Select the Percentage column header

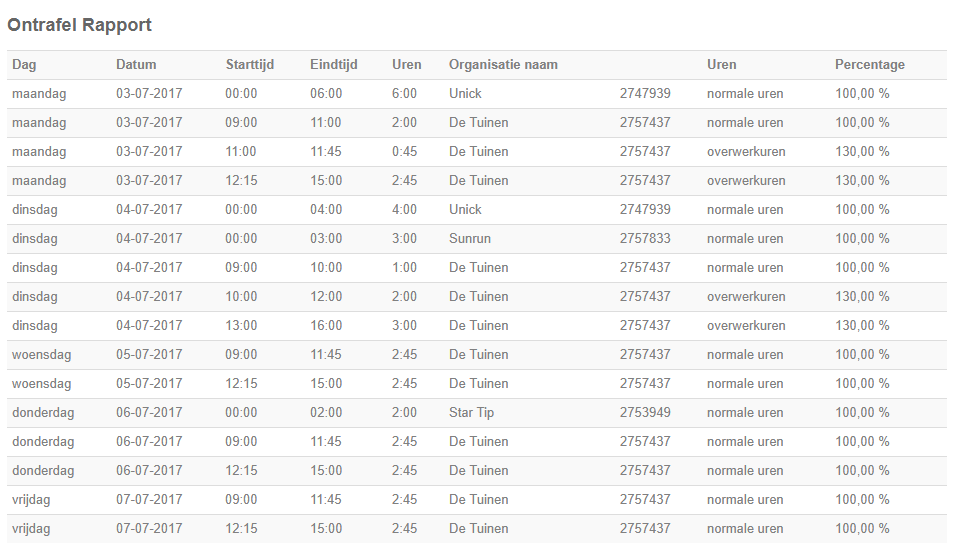pyautogui.click(x=870, y=64)
